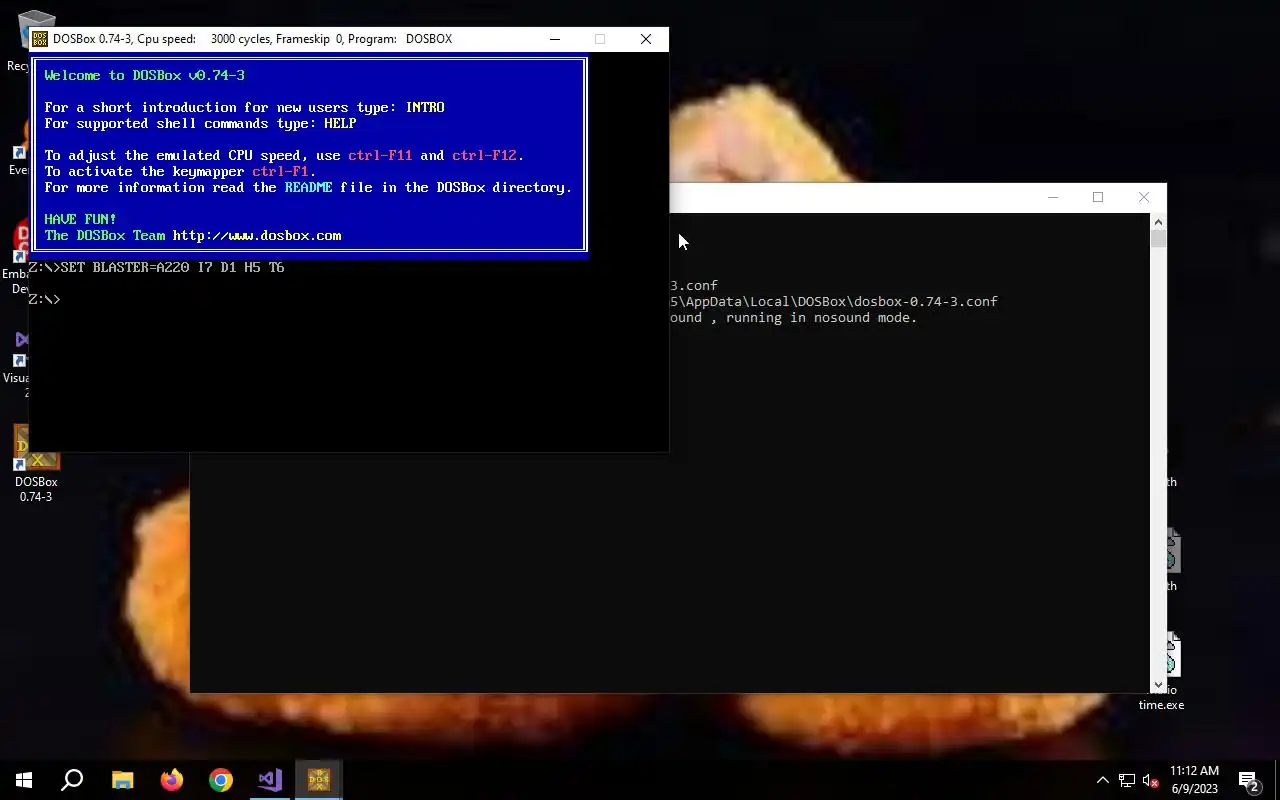Launch File Explorer from the taskbar
This screenshot has height=800, width=1280.
pos(122,780)
